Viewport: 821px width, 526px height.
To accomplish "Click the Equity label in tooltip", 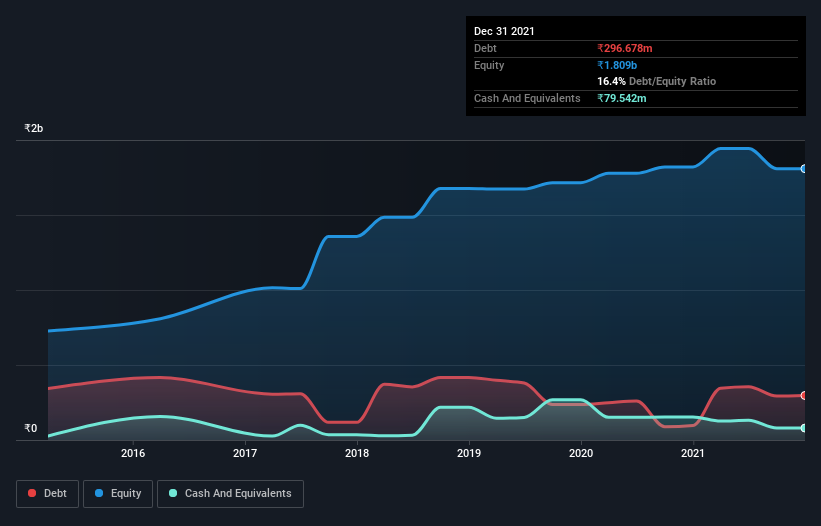I will 489,65.
